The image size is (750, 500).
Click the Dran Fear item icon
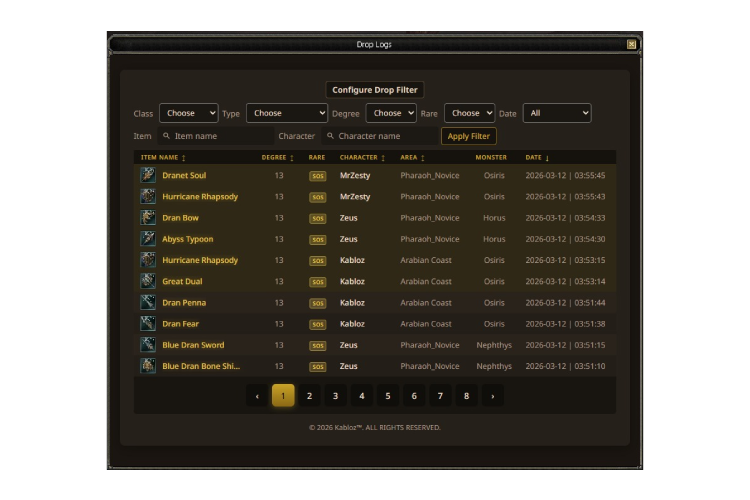[x=148, y=324]
